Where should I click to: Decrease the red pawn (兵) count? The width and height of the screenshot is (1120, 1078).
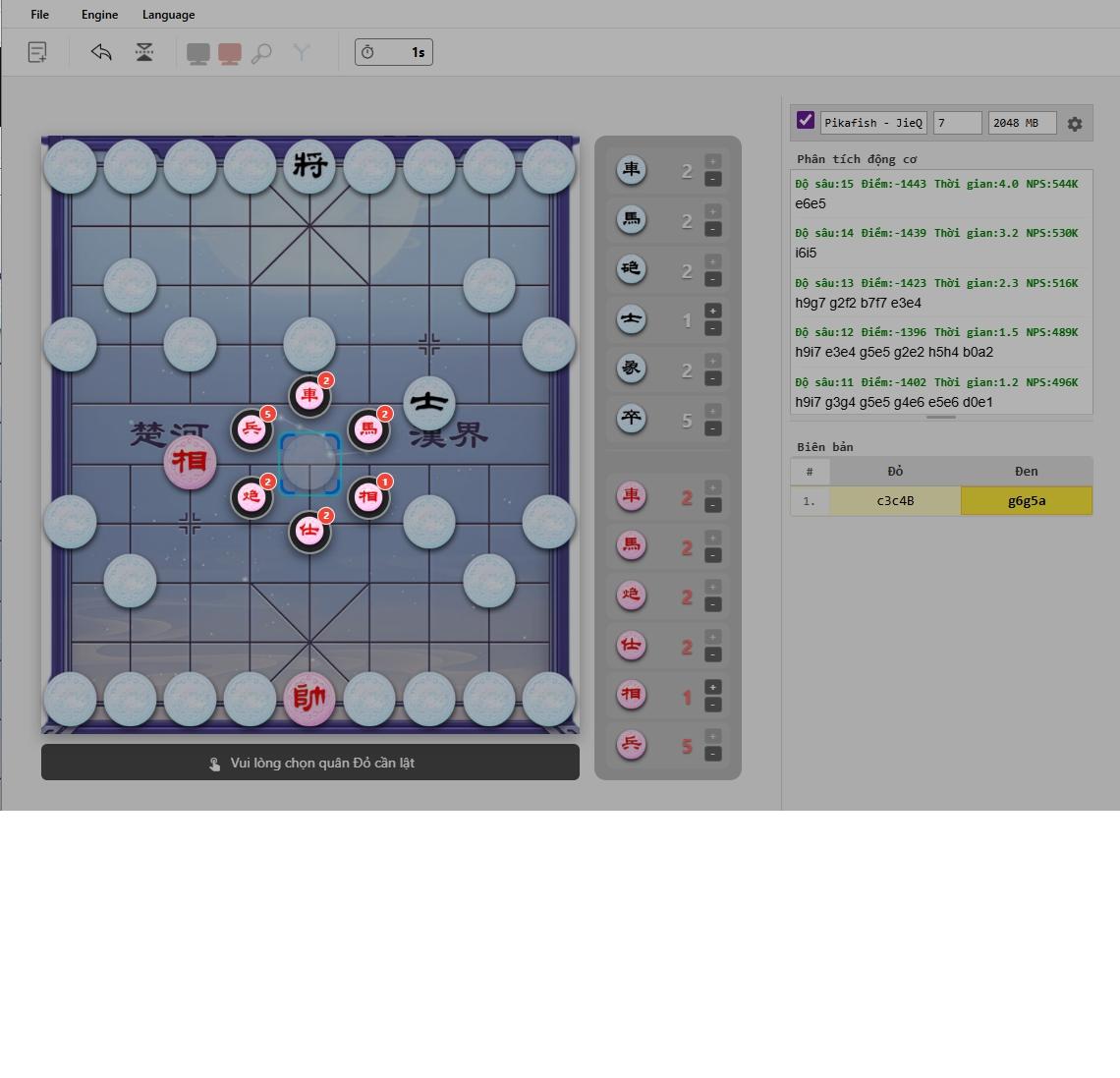pos(713,754)
